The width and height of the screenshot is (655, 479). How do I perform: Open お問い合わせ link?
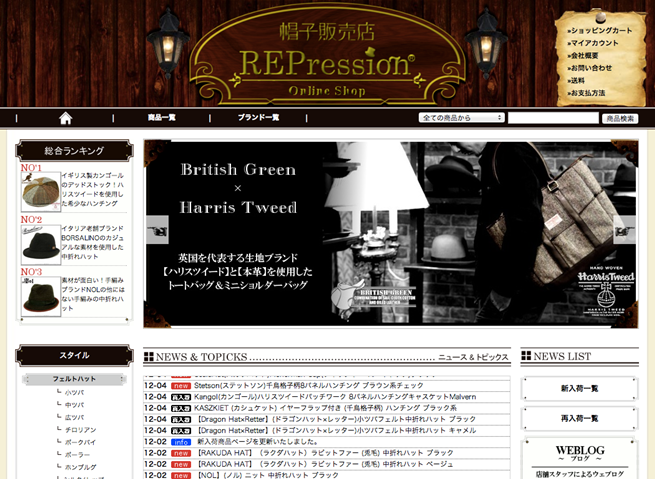[x=589, y=68]
